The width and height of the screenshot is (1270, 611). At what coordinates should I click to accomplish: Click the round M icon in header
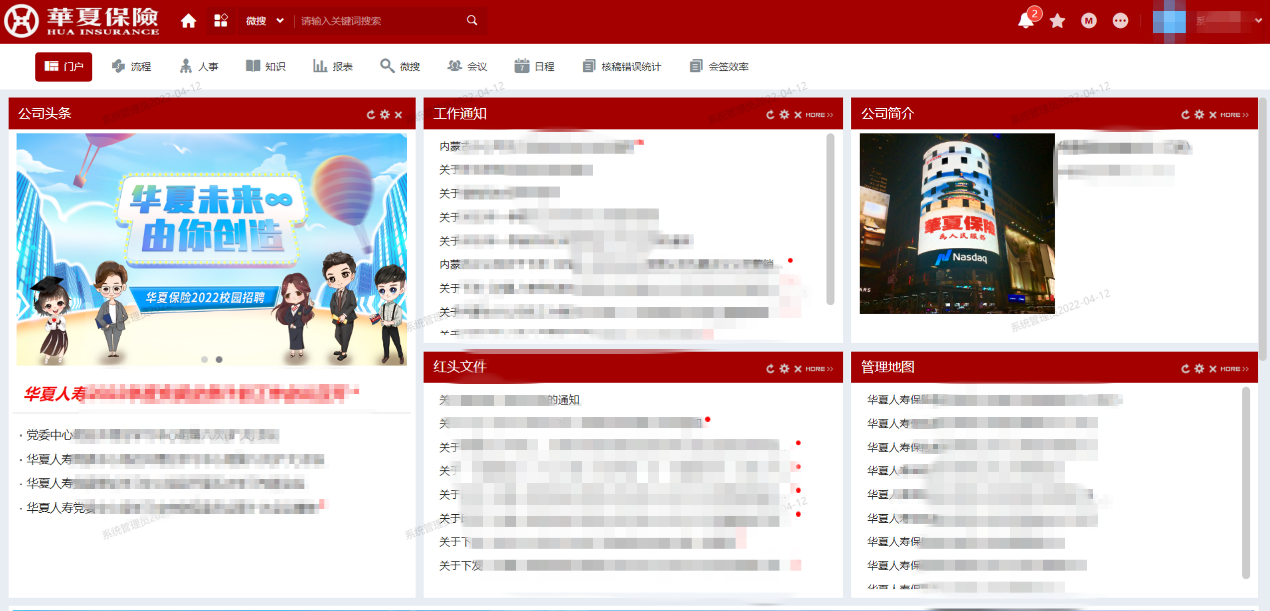pyautogui.click(x=1089, y=21)
